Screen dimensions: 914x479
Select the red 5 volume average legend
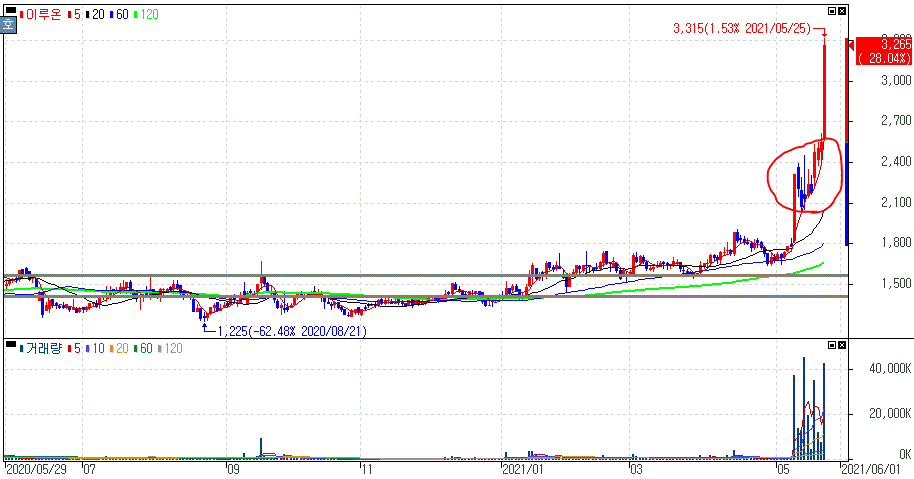(75, 348)
